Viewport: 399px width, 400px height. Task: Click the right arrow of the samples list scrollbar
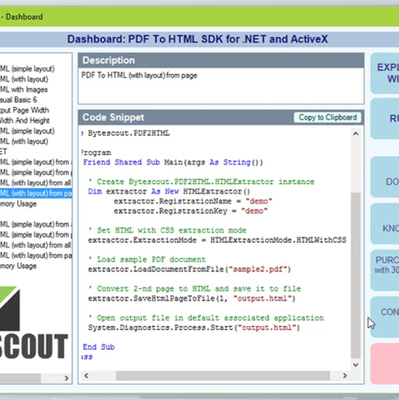(x=66, y=378)
